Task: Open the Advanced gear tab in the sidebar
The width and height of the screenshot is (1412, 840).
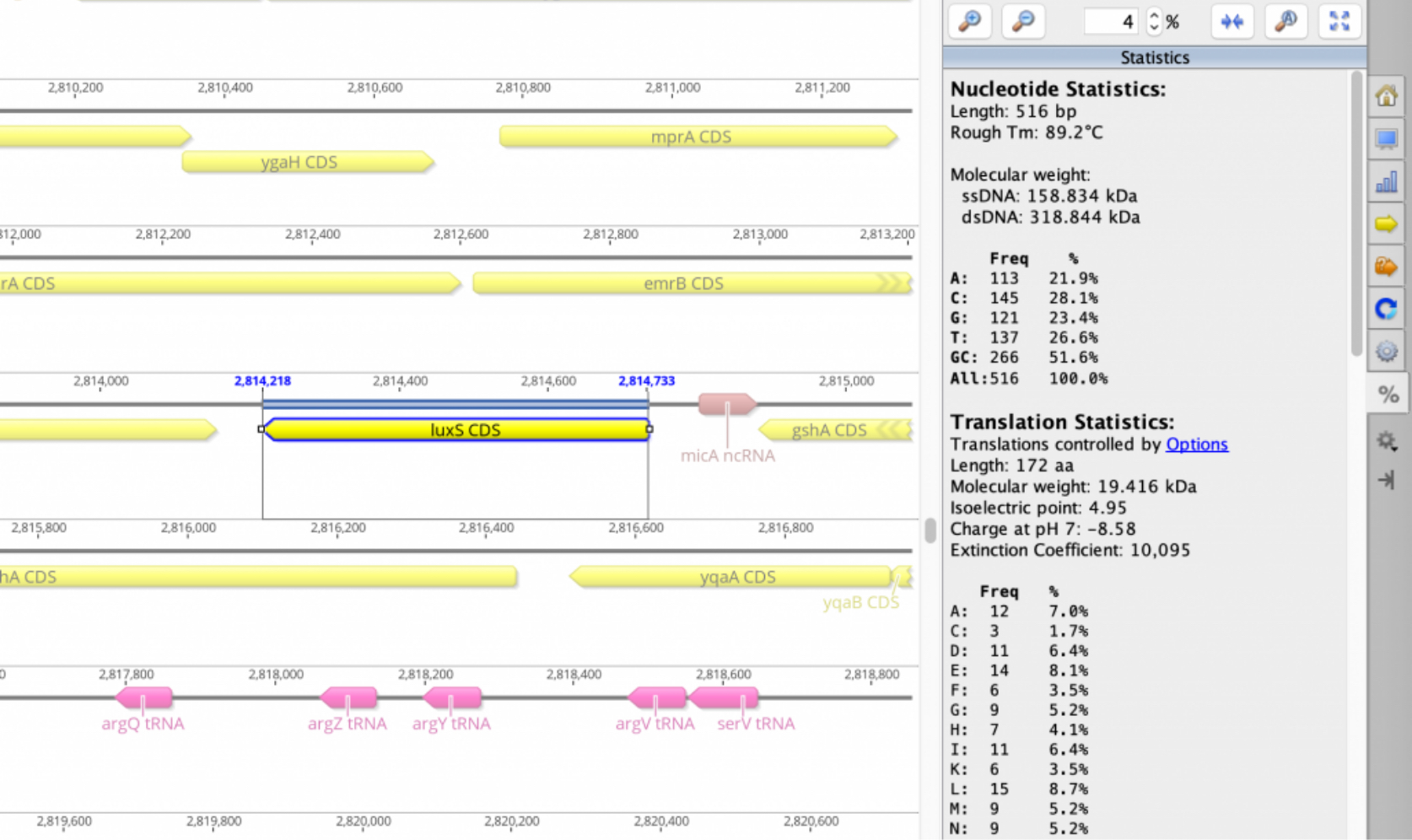Action: (x=1387, y=351)
